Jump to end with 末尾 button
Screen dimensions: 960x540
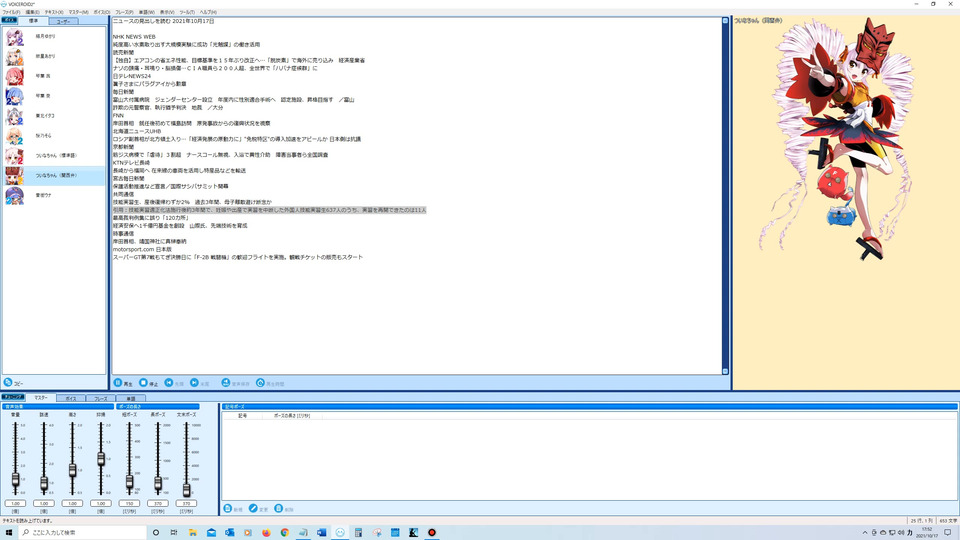[x=200, y=383]
